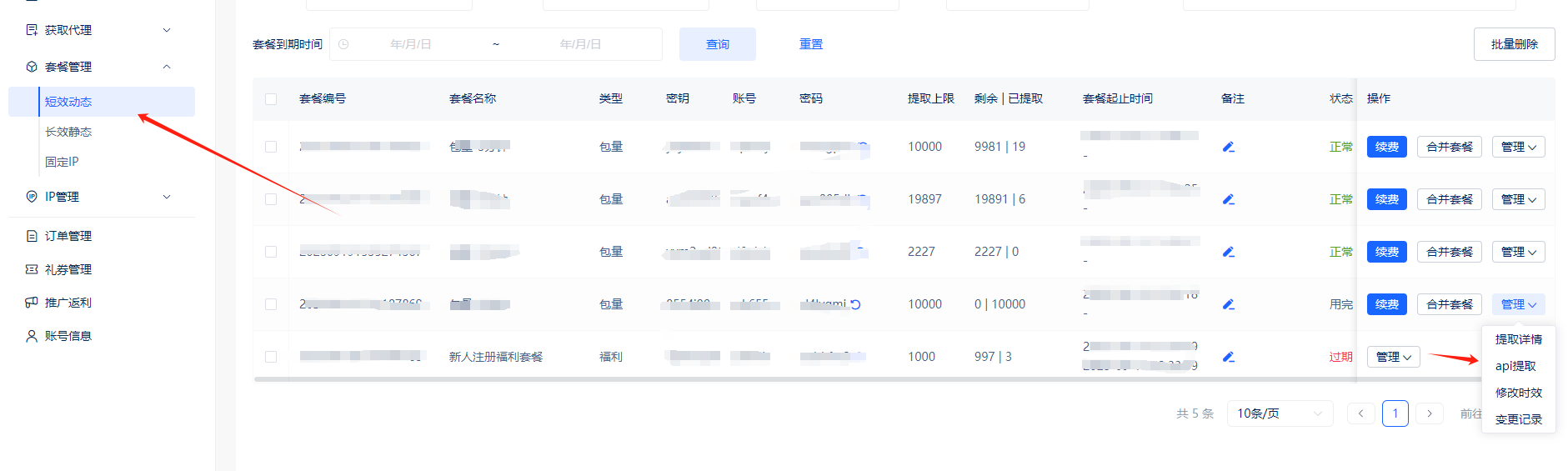Click the 提取上限 column header
The image size is (1568, 471).
coord(931,98)
